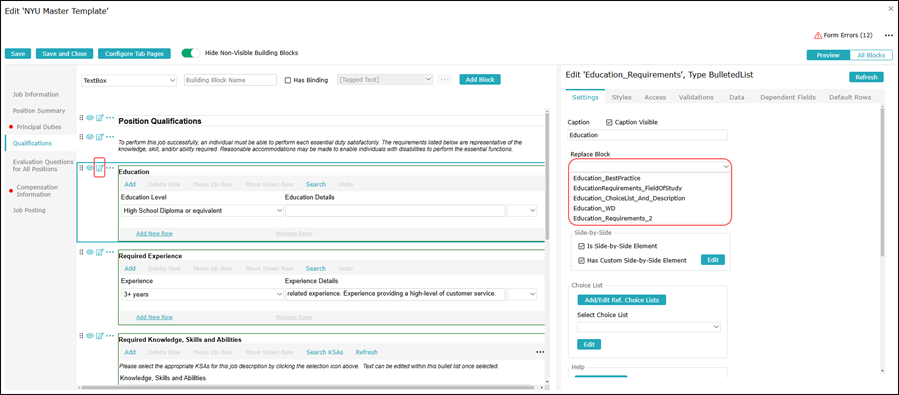Click the Education Details text field
Viewport: 899px width, 395px height.
coord(396,210)
